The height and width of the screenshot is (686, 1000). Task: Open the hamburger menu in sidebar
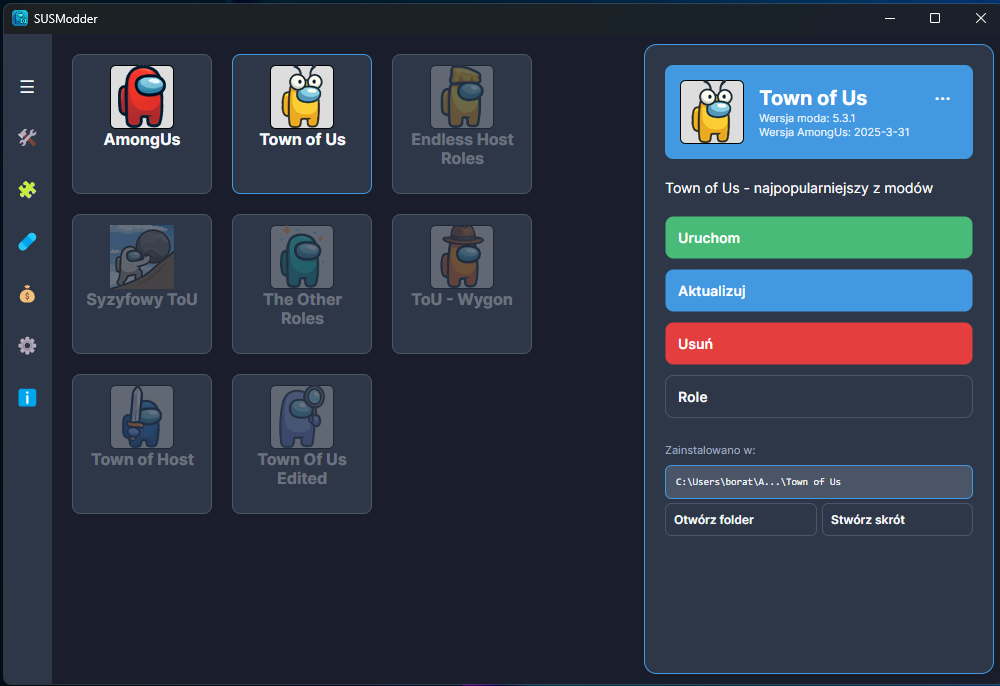[x=27, y=86]
